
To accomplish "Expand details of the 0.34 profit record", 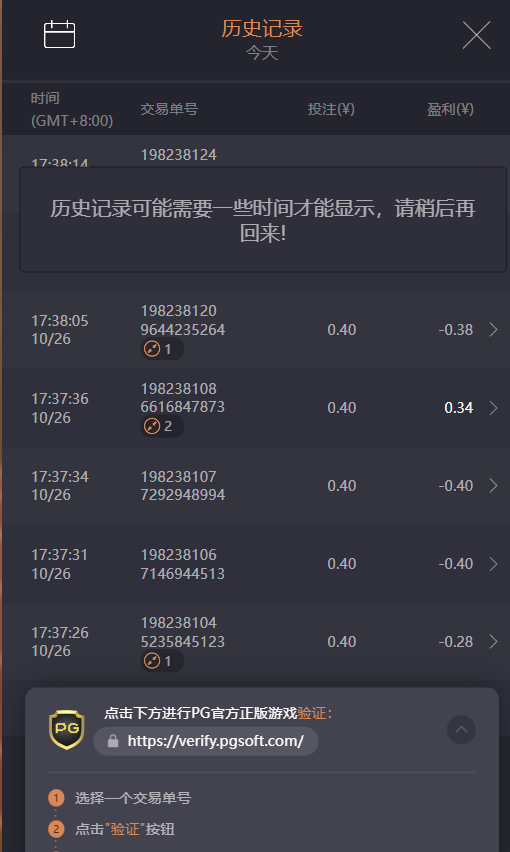I will pyautogui.click(x=493, y=408).
